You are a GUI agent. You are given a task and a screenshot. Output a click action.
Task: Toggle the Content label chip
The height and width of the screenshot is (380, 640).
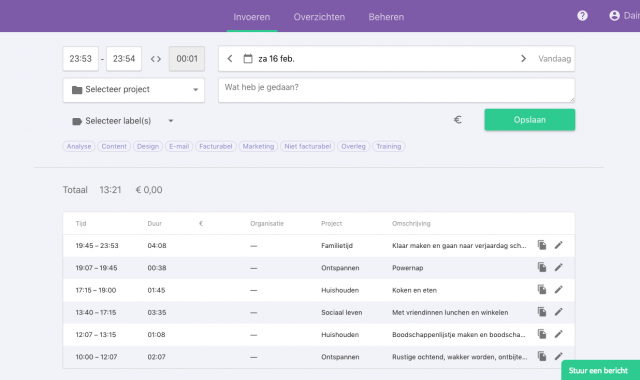click(x=114, y=147)
